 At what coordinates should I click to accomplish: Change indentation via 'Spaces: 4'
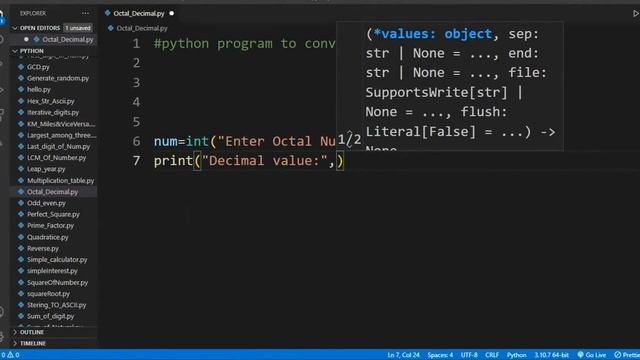440,355
